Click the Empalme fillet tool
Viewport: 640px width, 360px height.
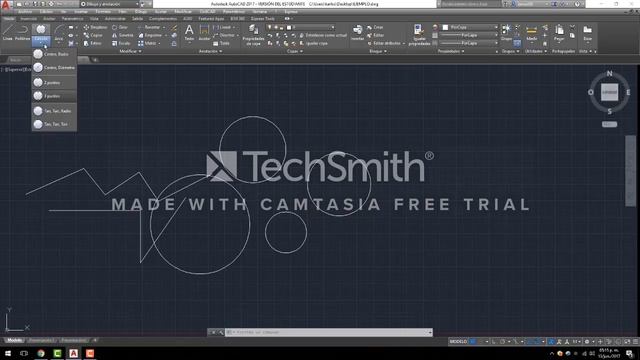pos(150,36)
